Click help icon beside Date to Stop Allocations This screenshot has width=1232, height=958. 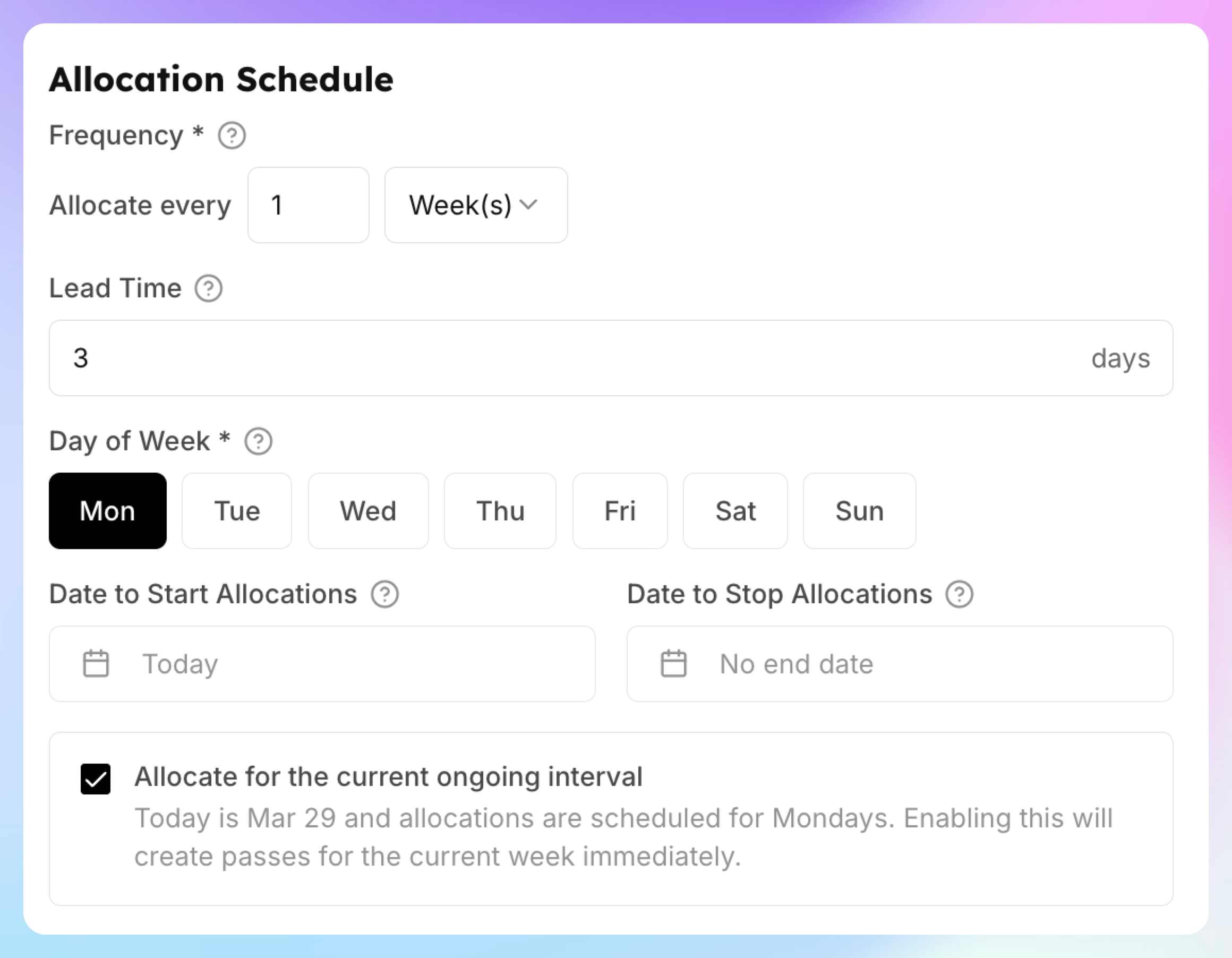(960, 594)
